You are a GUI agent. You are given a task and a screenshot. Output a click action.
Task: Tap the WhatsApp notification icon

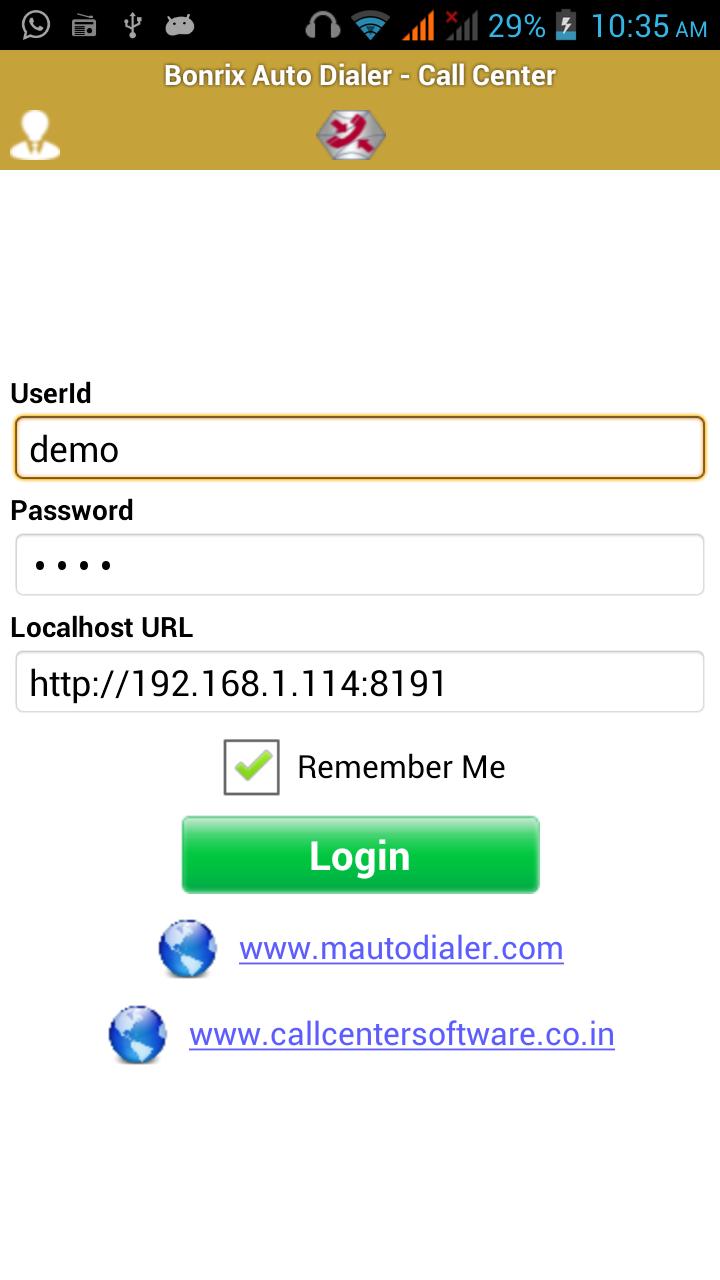pyautogui.click(x=36, y=25)
